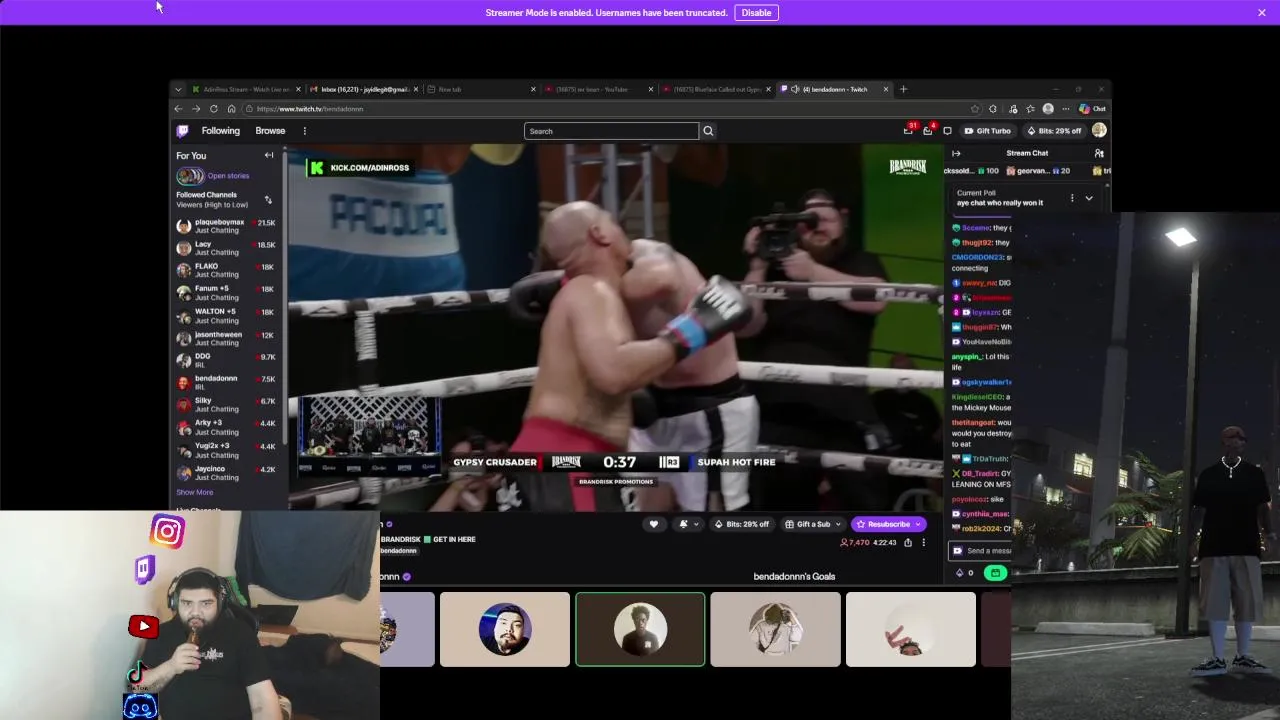Open Current Poll more options
Image resolution: width=1280 pixels, height=720 pixels.
click(1072, 198)
